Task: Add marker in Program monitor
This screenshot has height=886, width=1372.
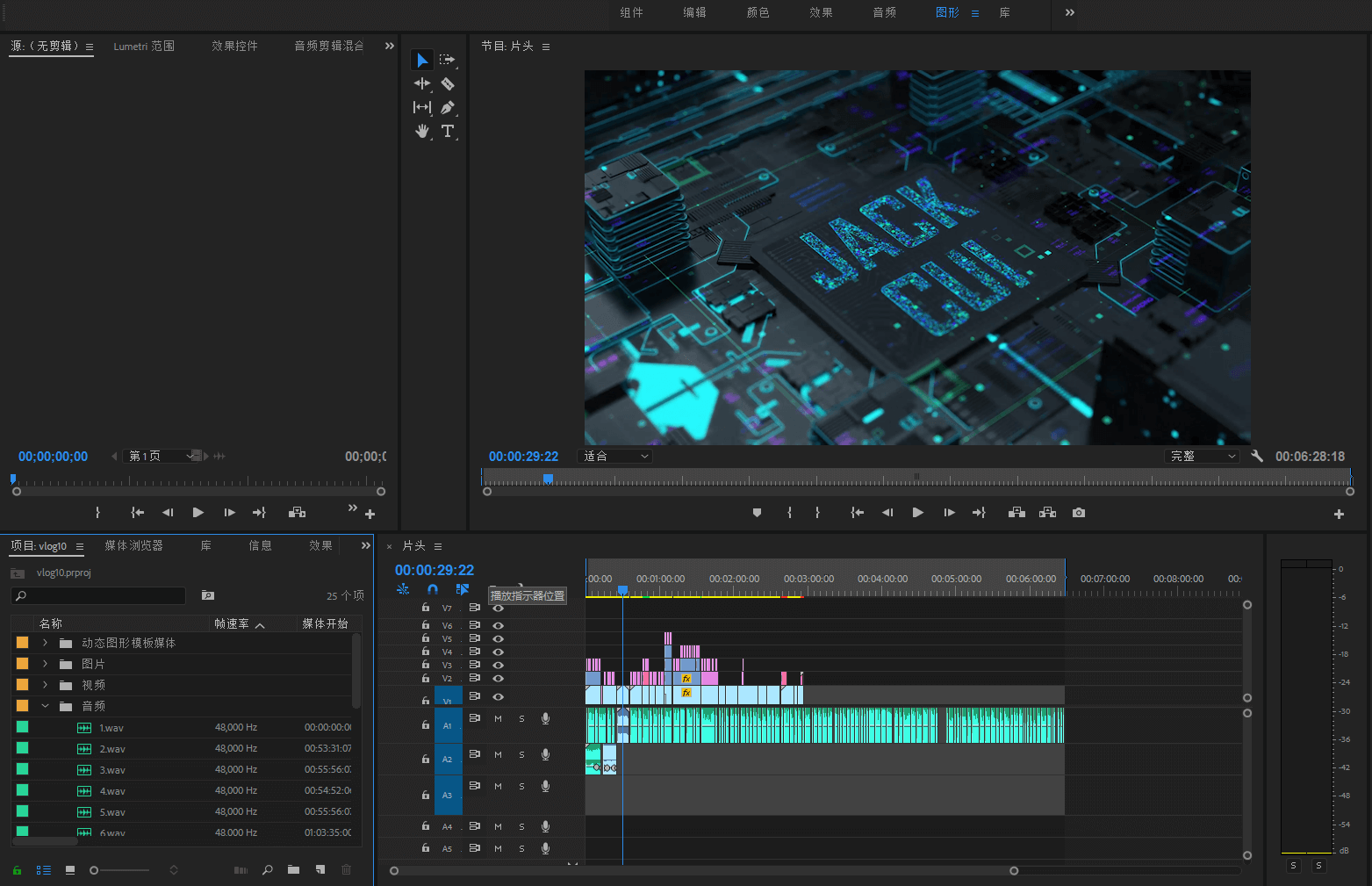Action: (x=757, y=513)
